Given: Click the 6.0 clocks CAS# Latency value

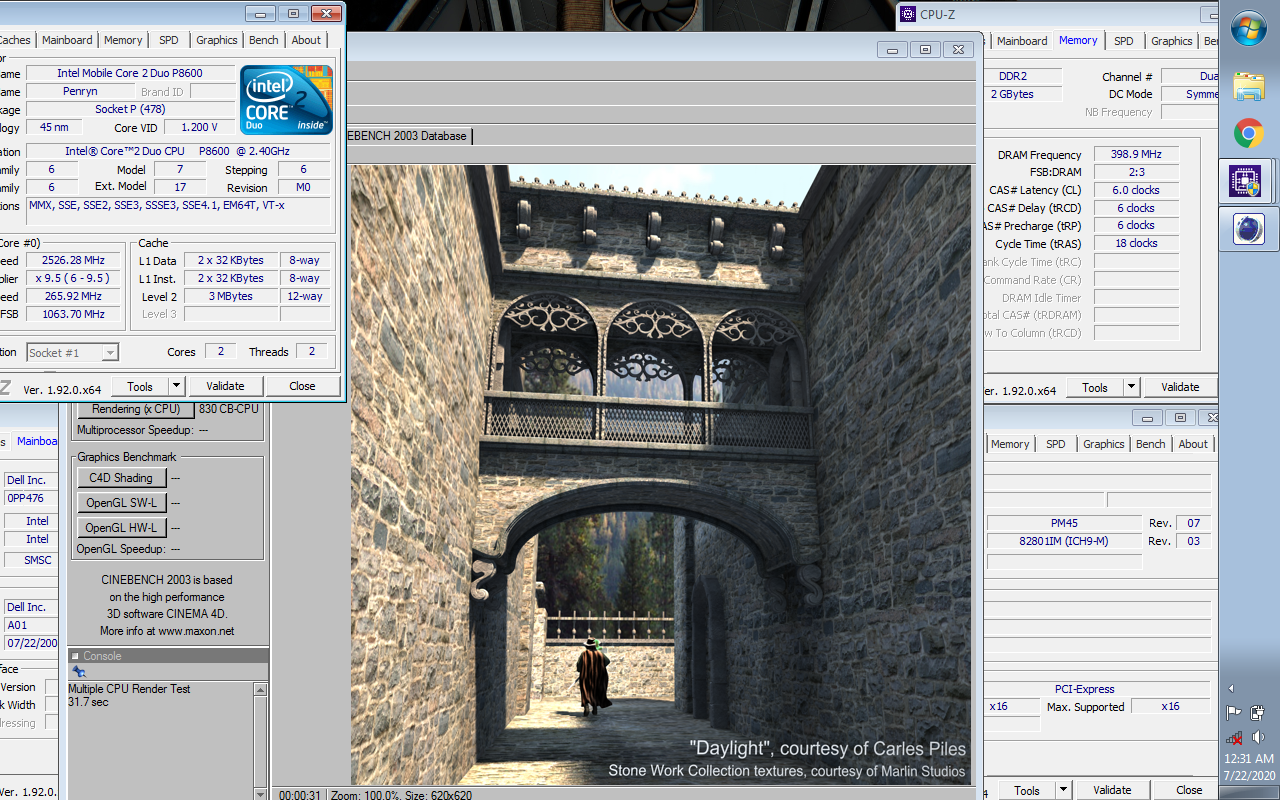Looking at the screenshot, I should (x=1136, y=190).
